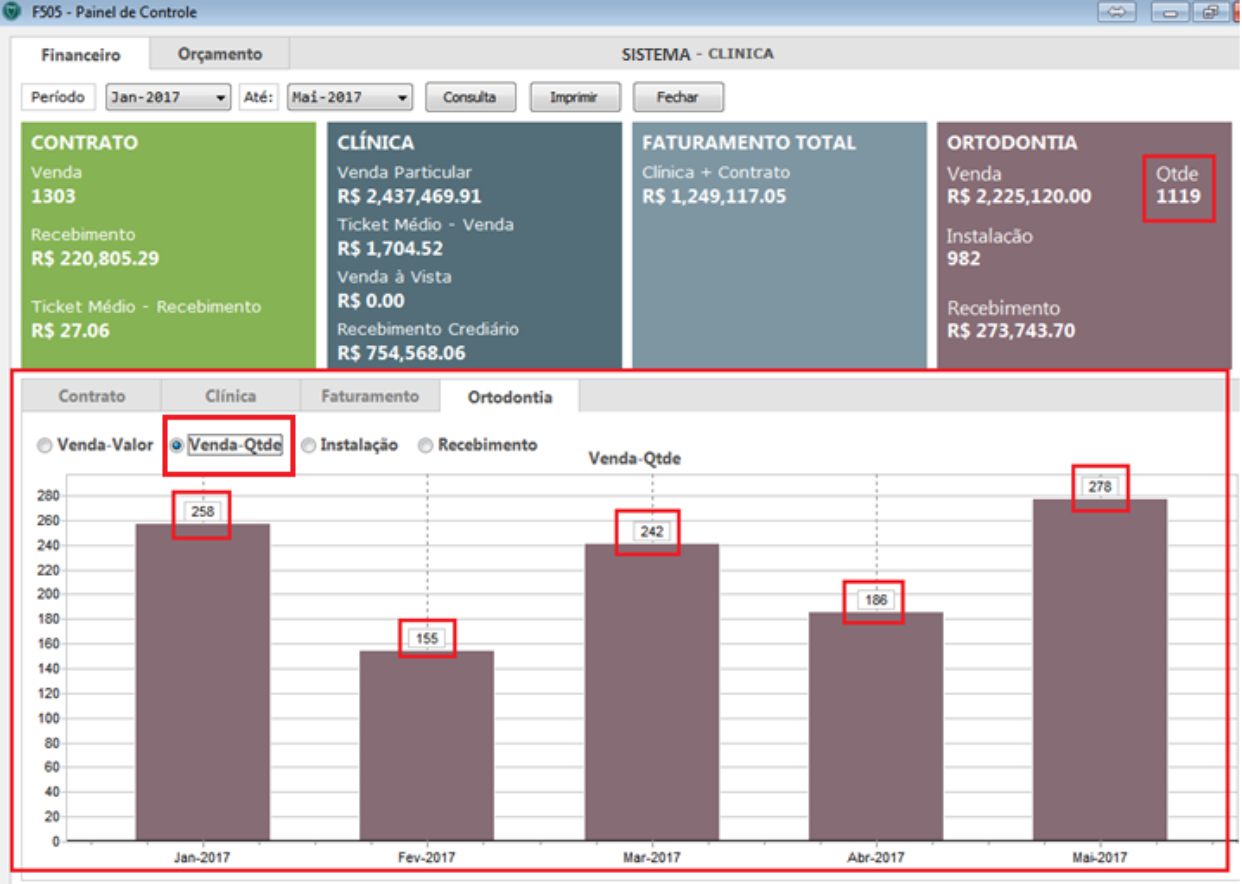Image resolution: width=1242 pixels, height=884 pixels.
Task: Open the Ortodontia chart tab
Action: point(509,396)
